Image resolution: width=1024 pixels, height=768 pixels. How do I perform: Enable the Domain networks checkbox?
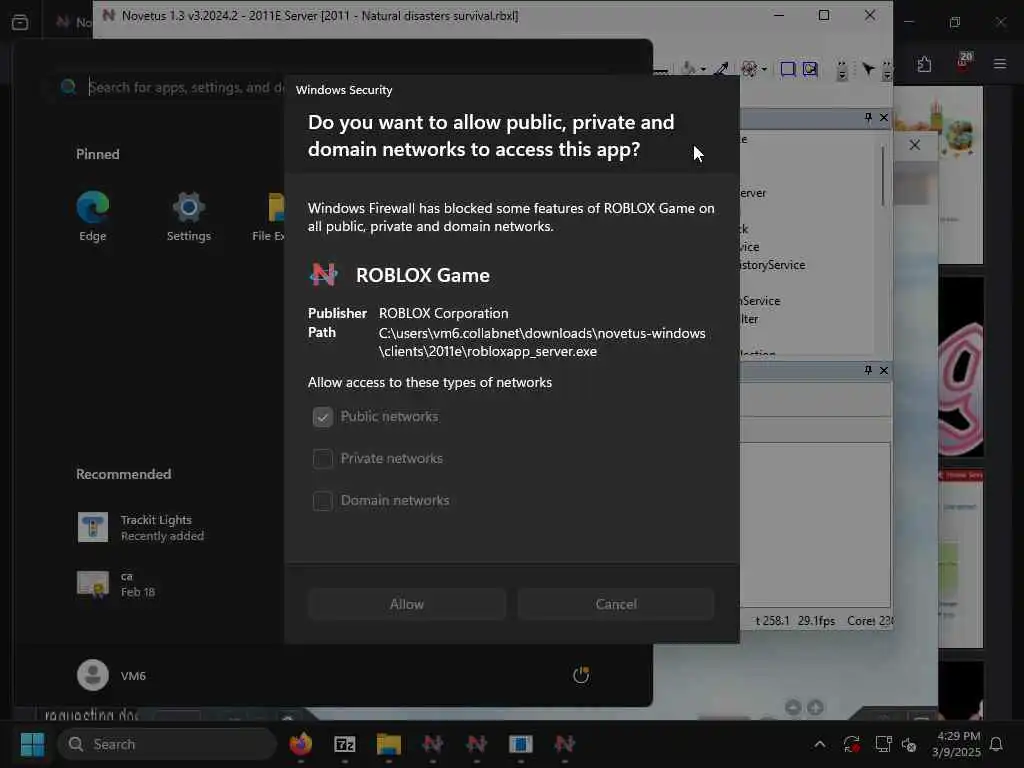coord(323,500)
